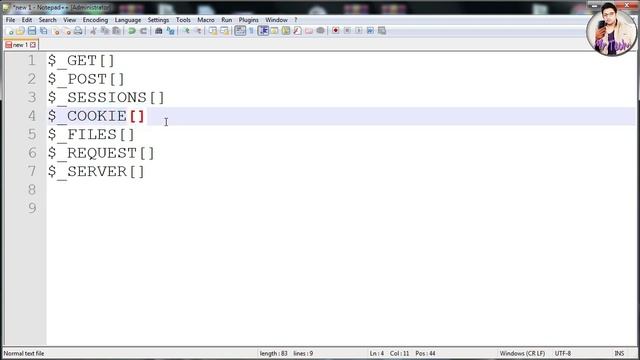Open the Macro menu
Viewport: 640px width, 360px height.
pyautogui.click(x=206, y=20)
